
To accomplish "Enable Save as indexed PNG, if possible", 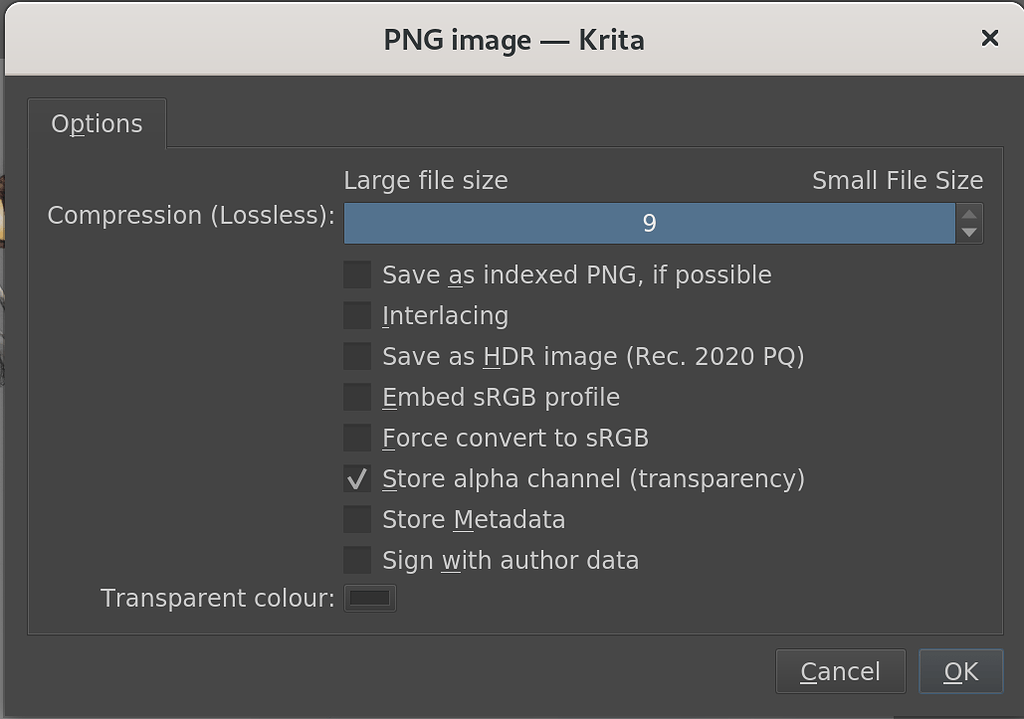I will point(357,274).
